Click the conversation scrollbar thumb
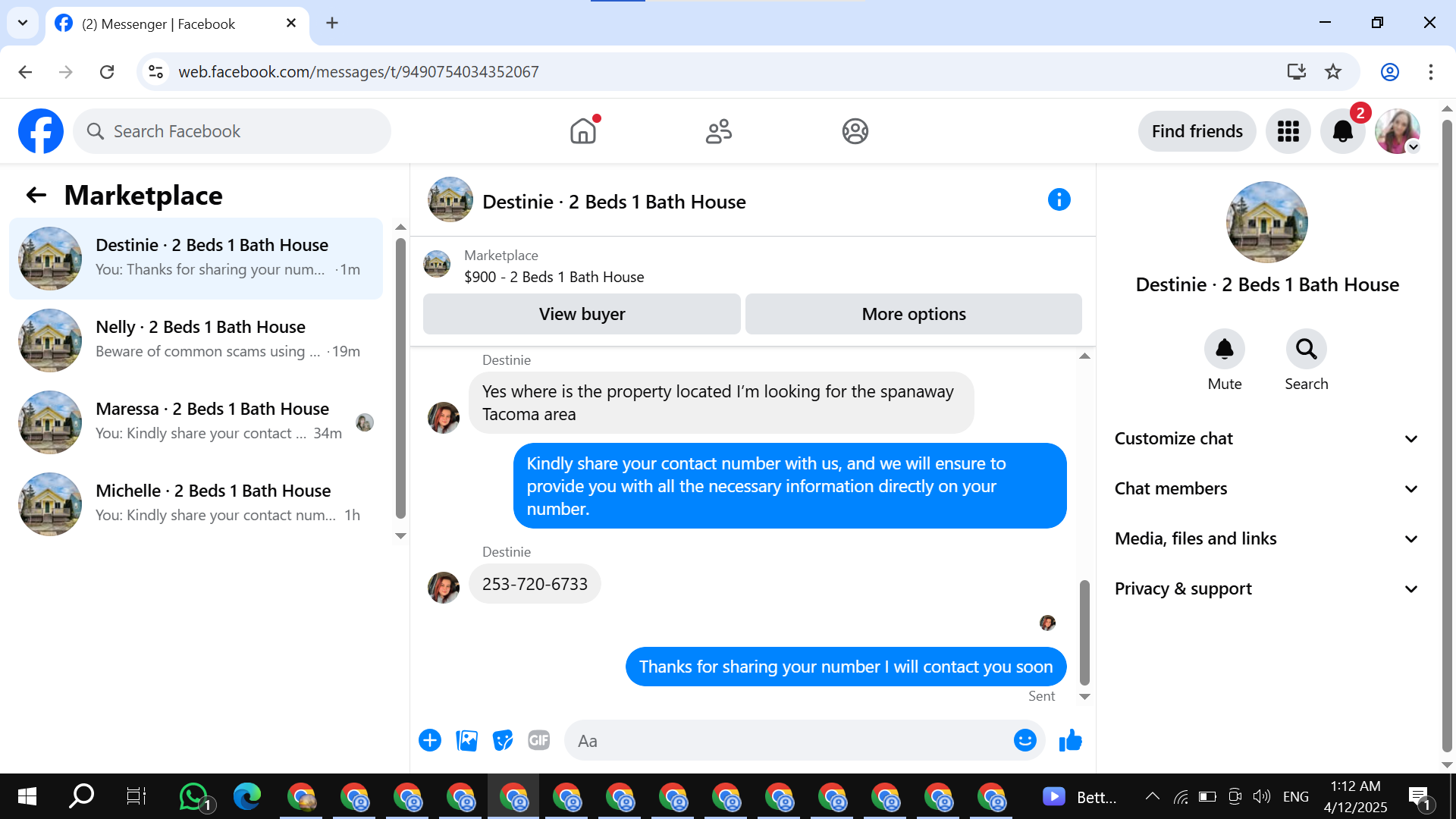1456x819 pixels. tap(1084, 632)
